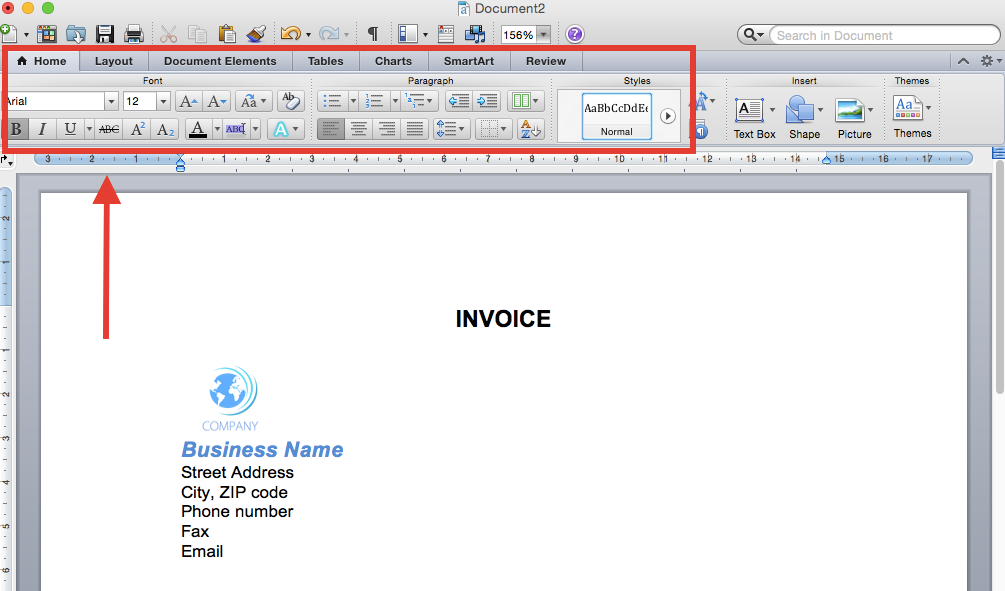Apply subscript formatting

coord(165,129)
